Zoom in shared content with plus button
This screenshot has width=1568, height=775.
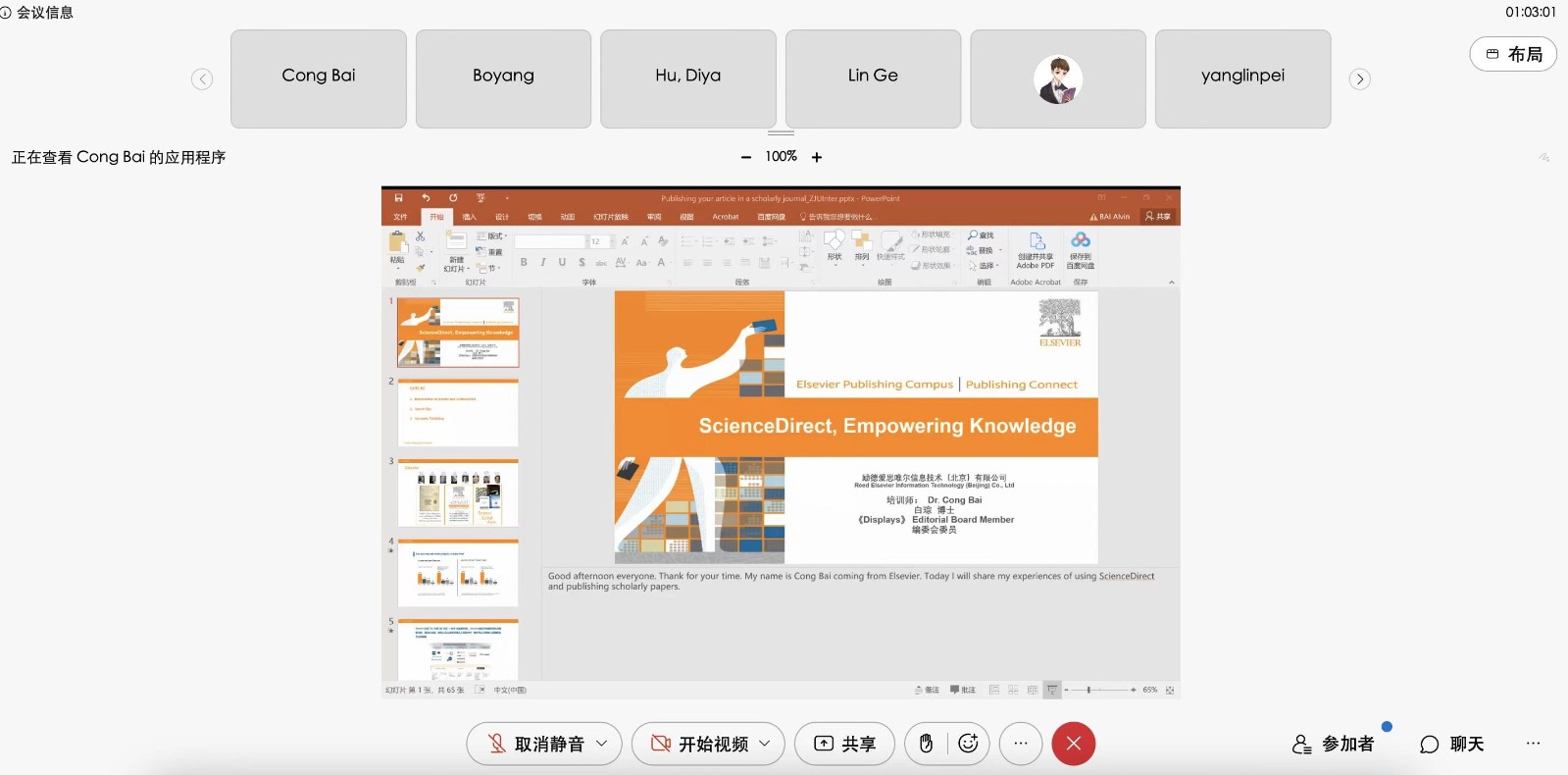[817, 157]
